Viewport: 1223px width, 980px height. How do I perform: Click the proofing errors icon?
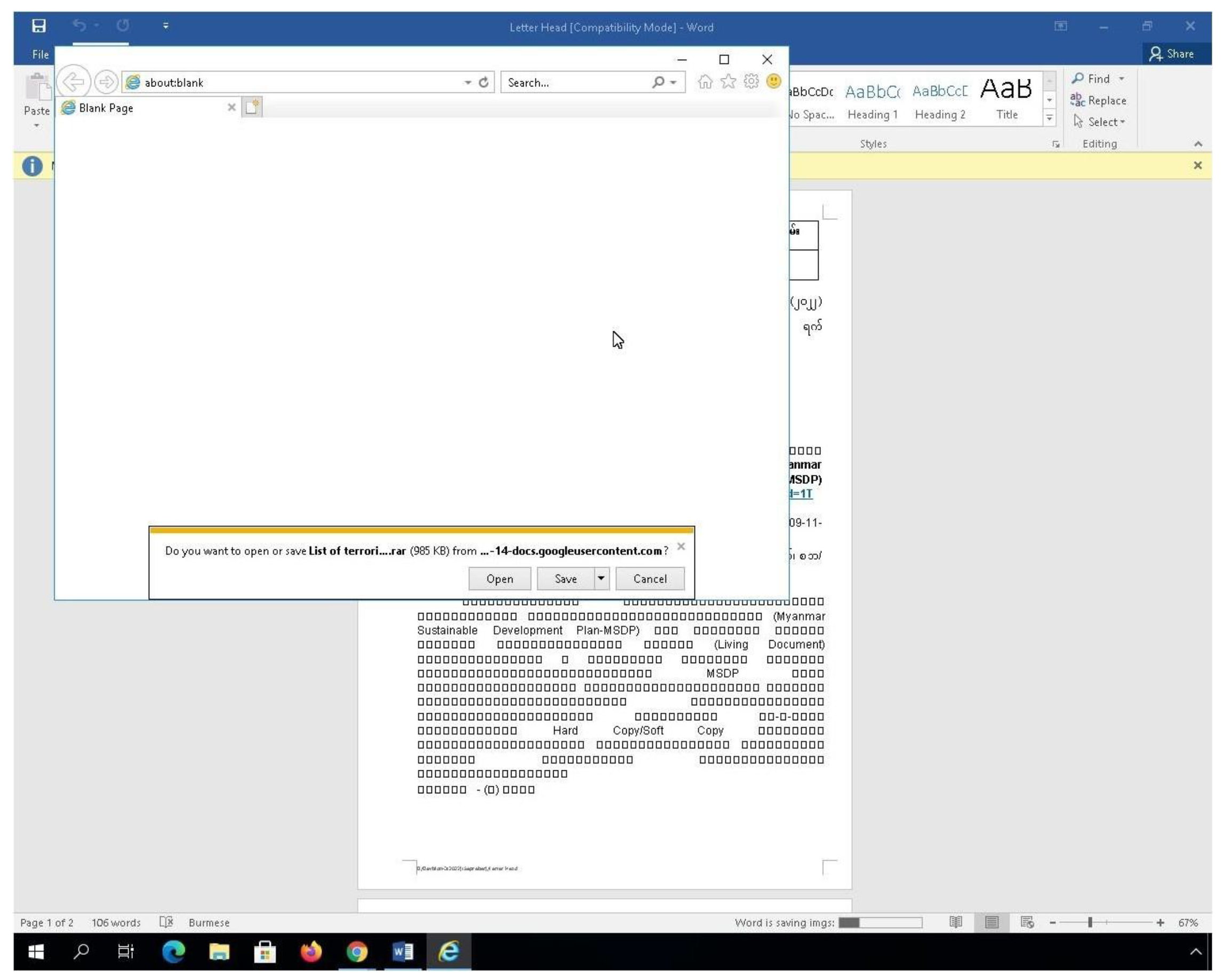tap(166, 921)
